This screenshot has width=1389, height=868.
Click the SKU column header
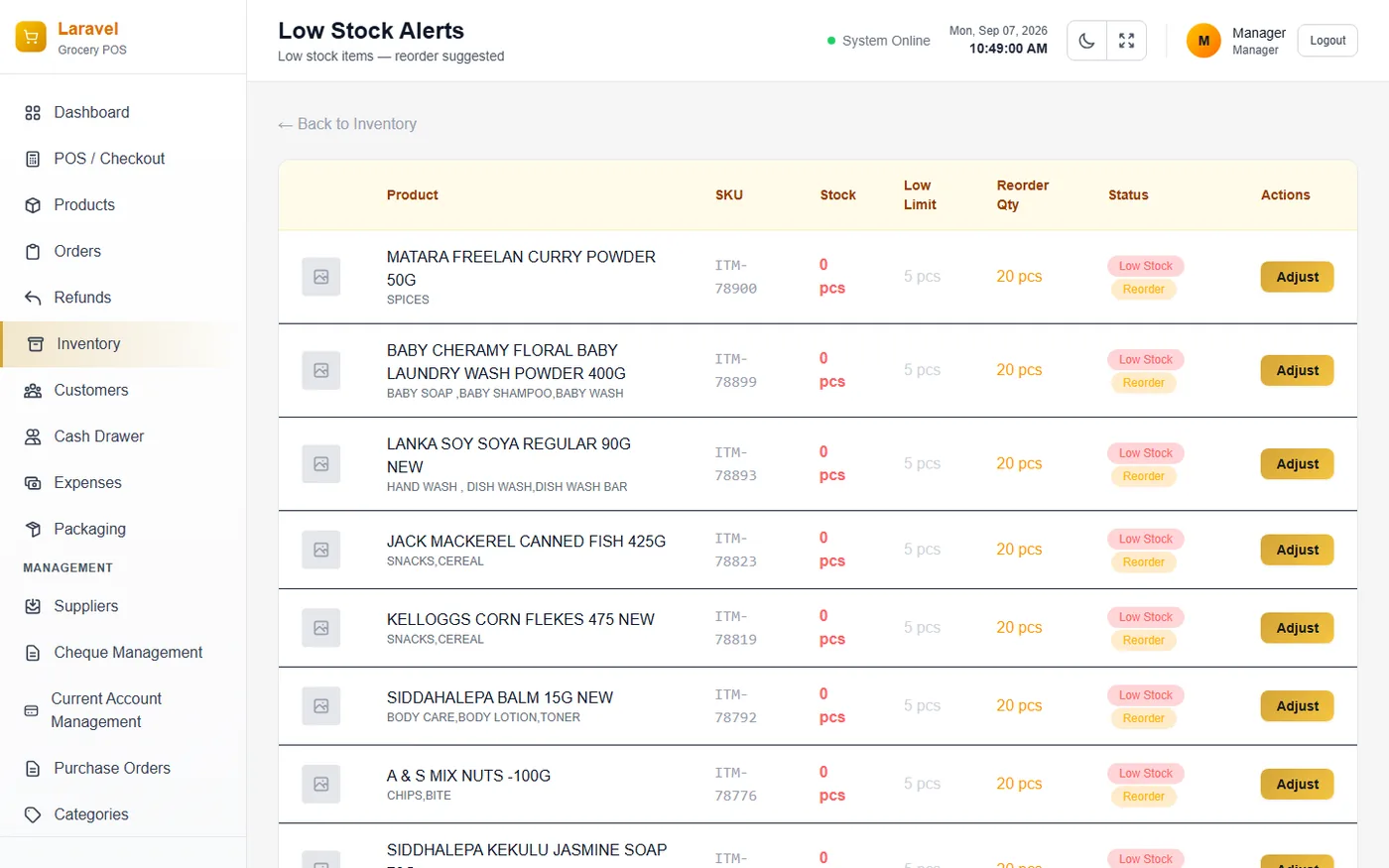[729, 195]
